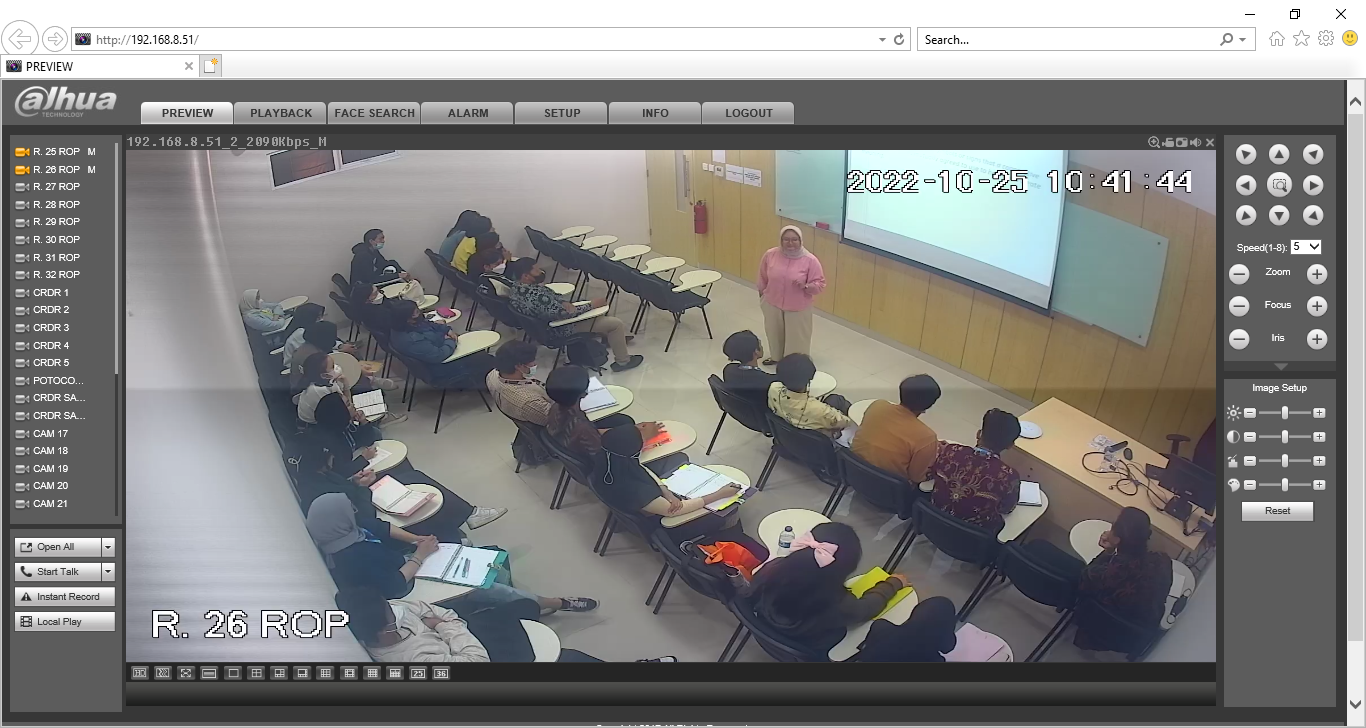This screenshot has height=728, width=1366.
Task: Expand the Start Talk dropdown arrow
Action: click(x=108, y=572)
